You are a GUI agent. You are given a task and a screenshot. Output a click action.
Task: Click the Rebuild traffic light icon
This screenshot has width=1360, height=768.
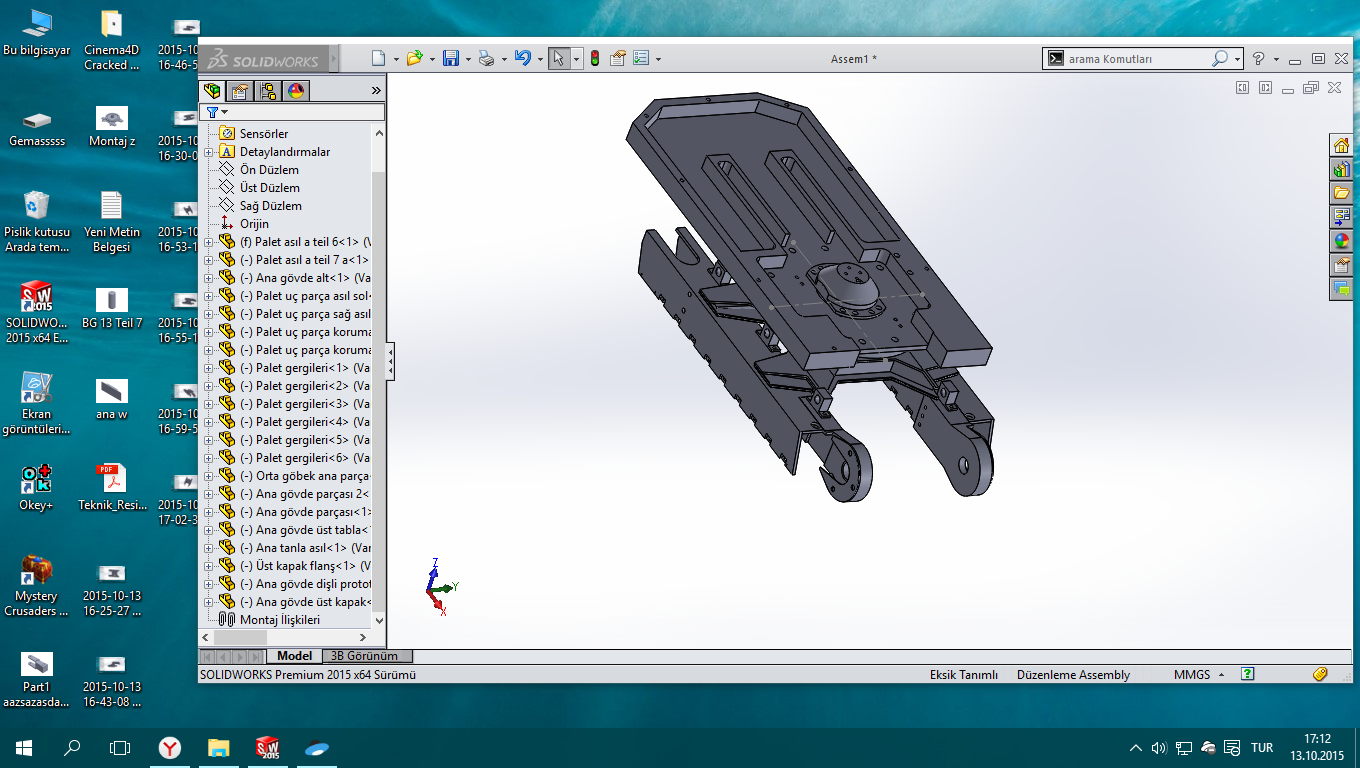tap(595, 58)
